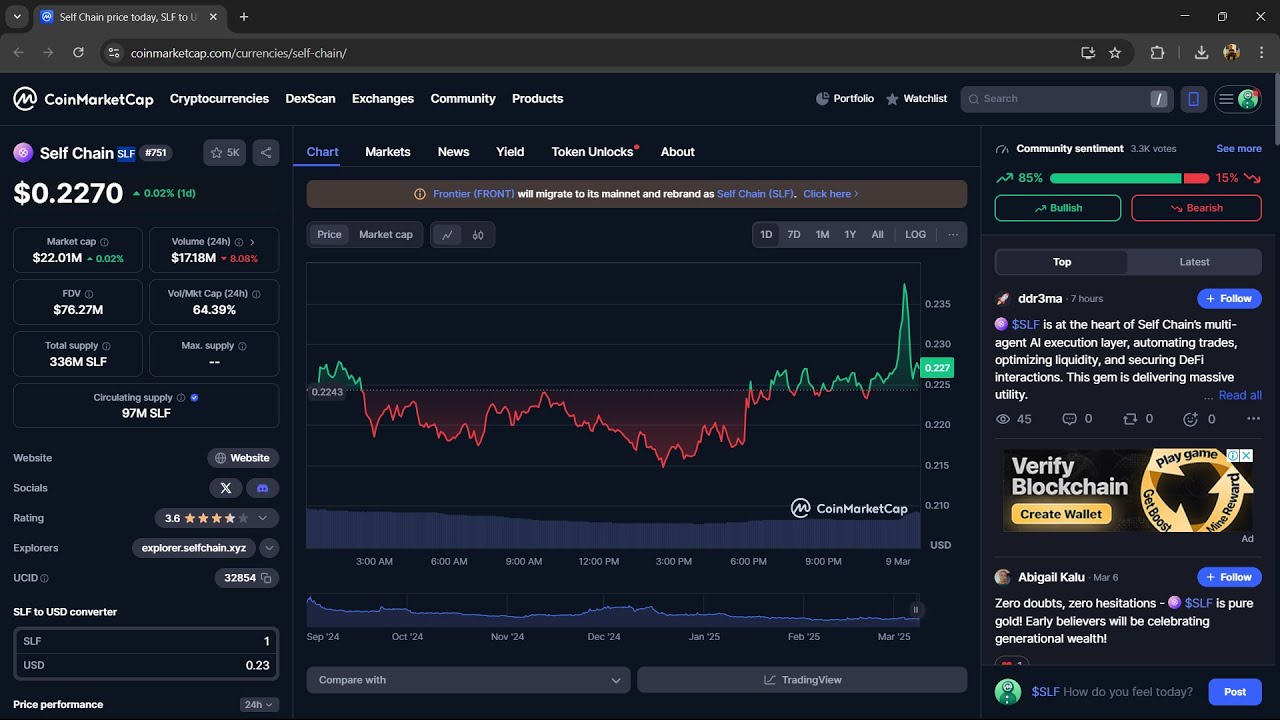1280x720 pixels.
Task: Open Compare with dropdown
Action: pos(468,680)
